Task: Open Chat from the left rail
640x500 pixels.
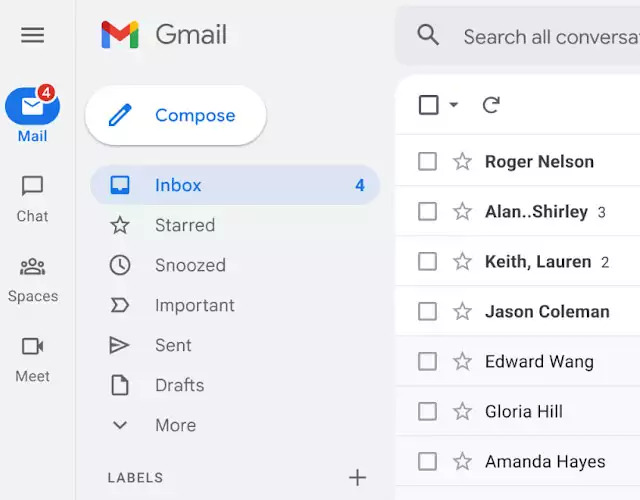Action: [32, 187]
